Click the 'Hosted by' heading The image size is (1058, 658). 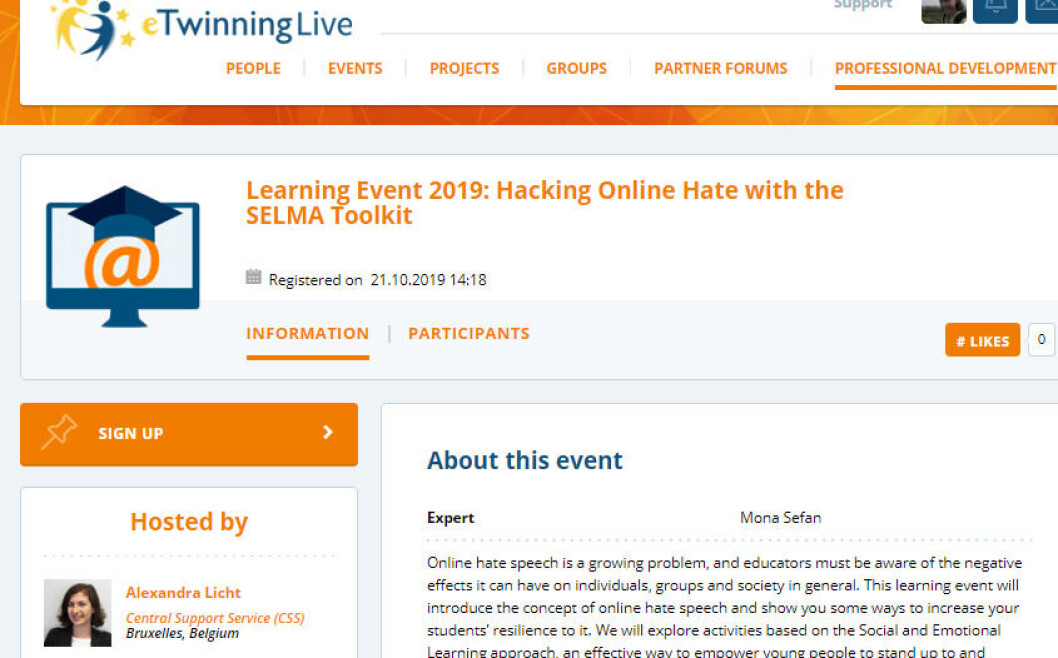pyautogui.click(x=189, y=522)
